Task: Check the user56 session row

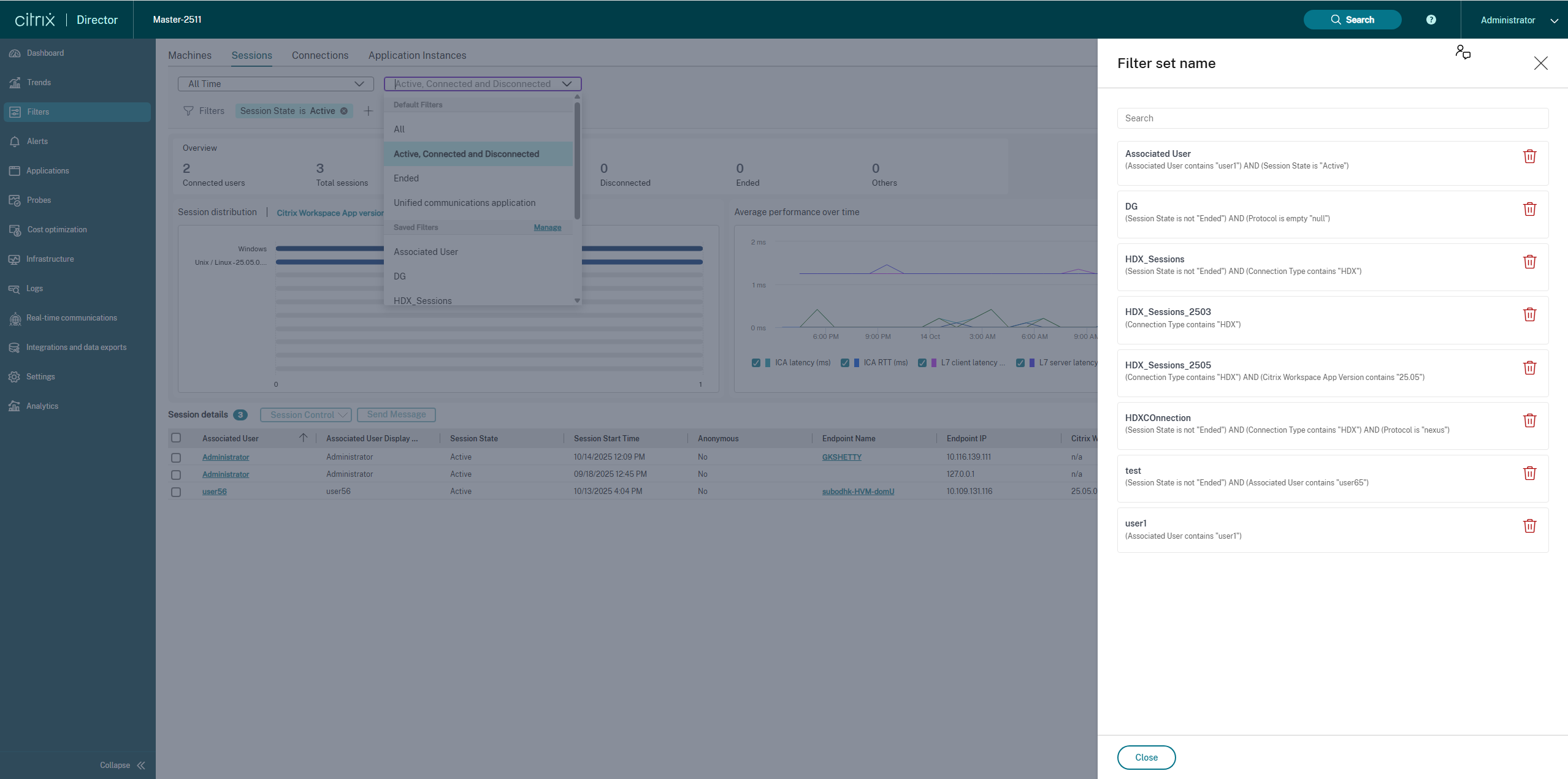Action: (x=176, y=492)
